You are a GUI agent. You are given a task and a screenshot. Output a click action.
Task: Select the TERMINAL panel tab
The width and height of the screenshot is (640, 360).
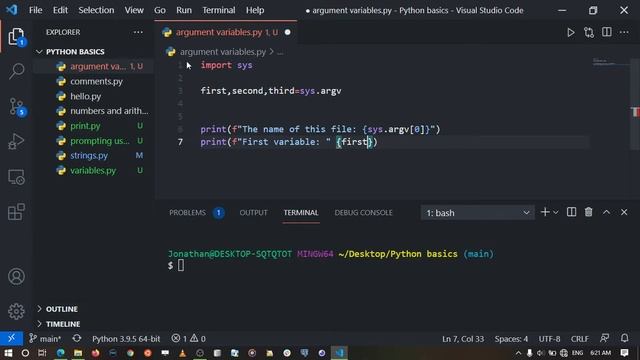click(301, 213)
